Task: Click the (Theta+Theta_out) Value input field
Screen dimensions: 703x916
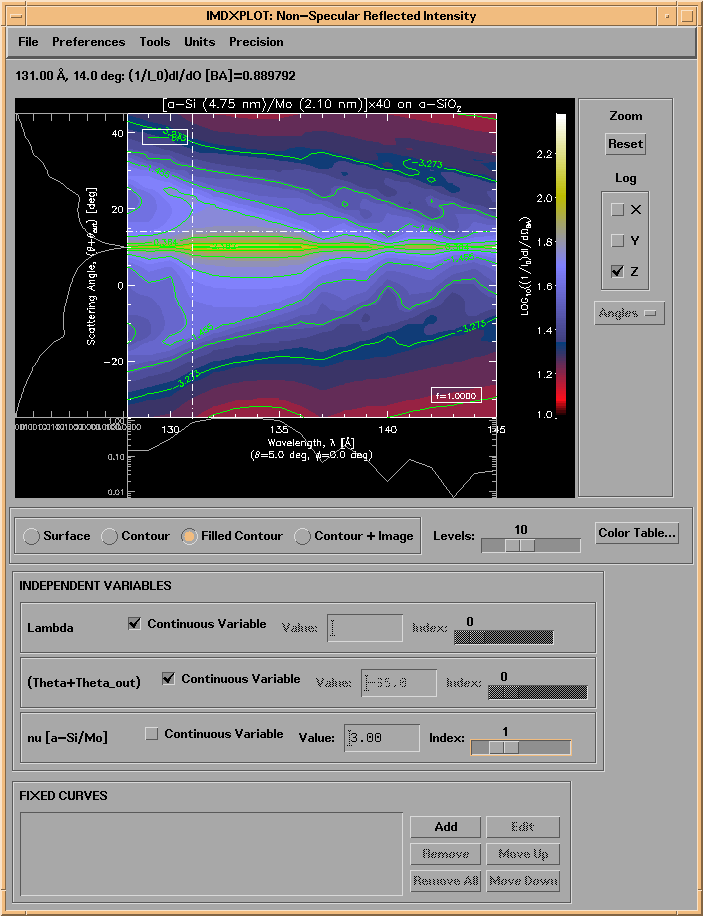Action: tap(399, 683)
